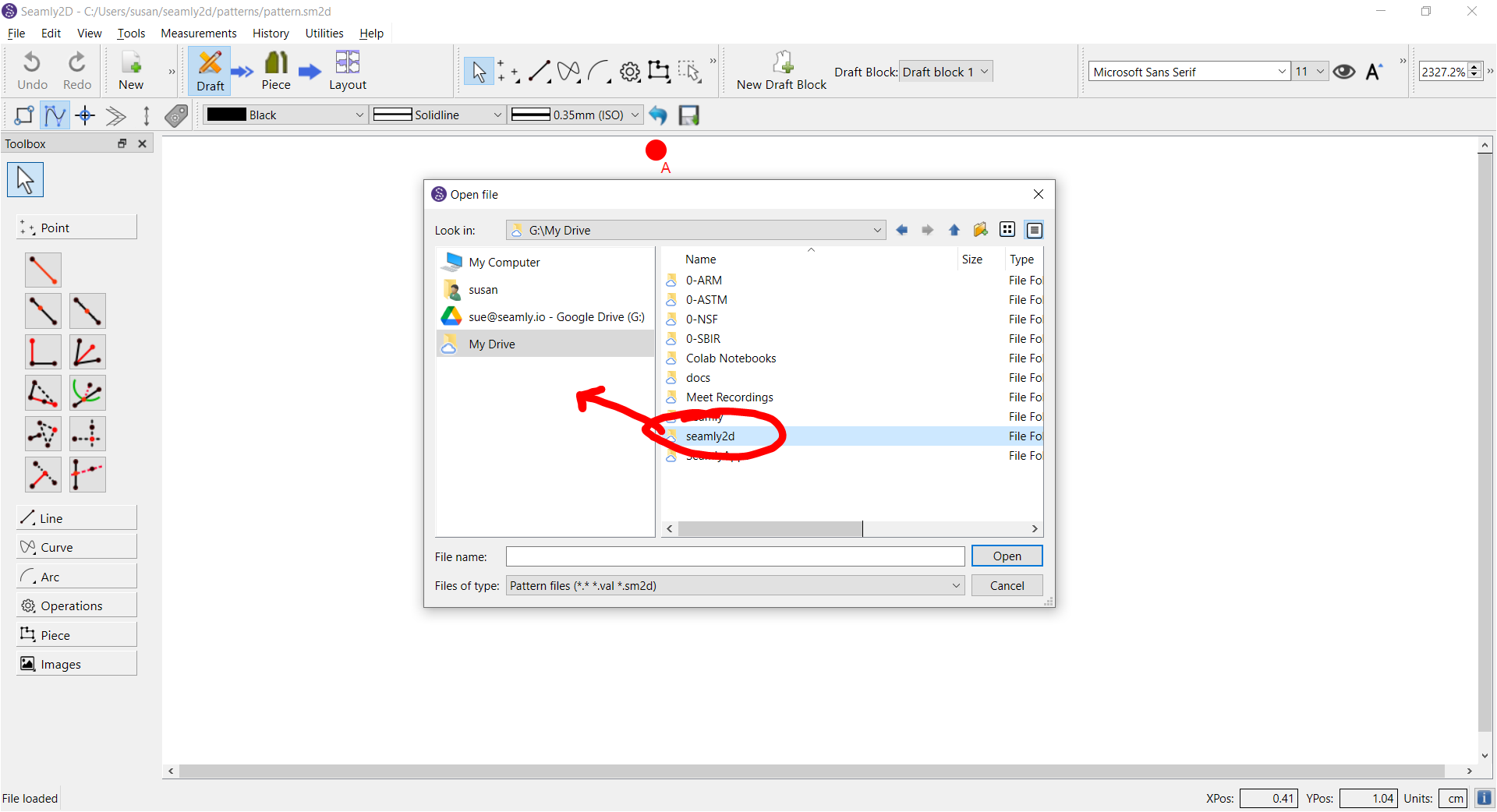
Task: Open Layout mode from toolbar
Action: (347, 71)
